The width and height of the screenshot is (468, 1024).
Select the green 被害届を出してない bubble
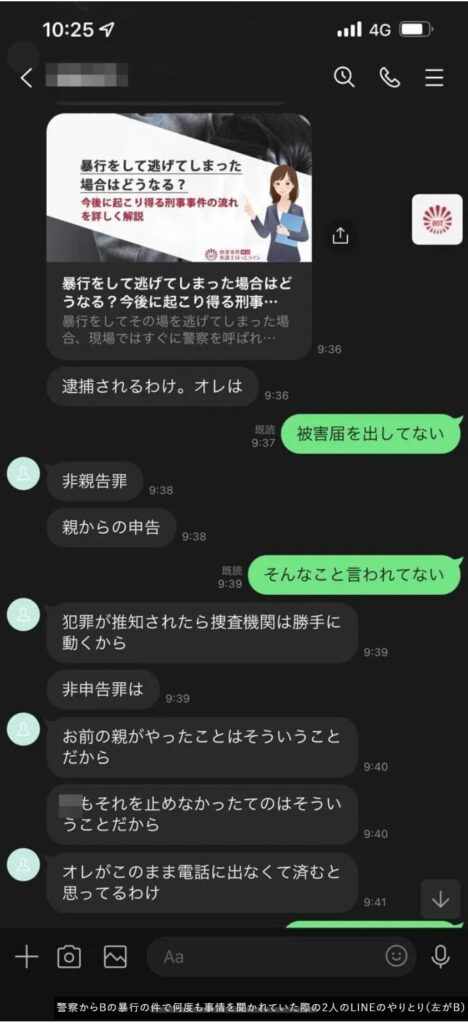click(371, 434)
